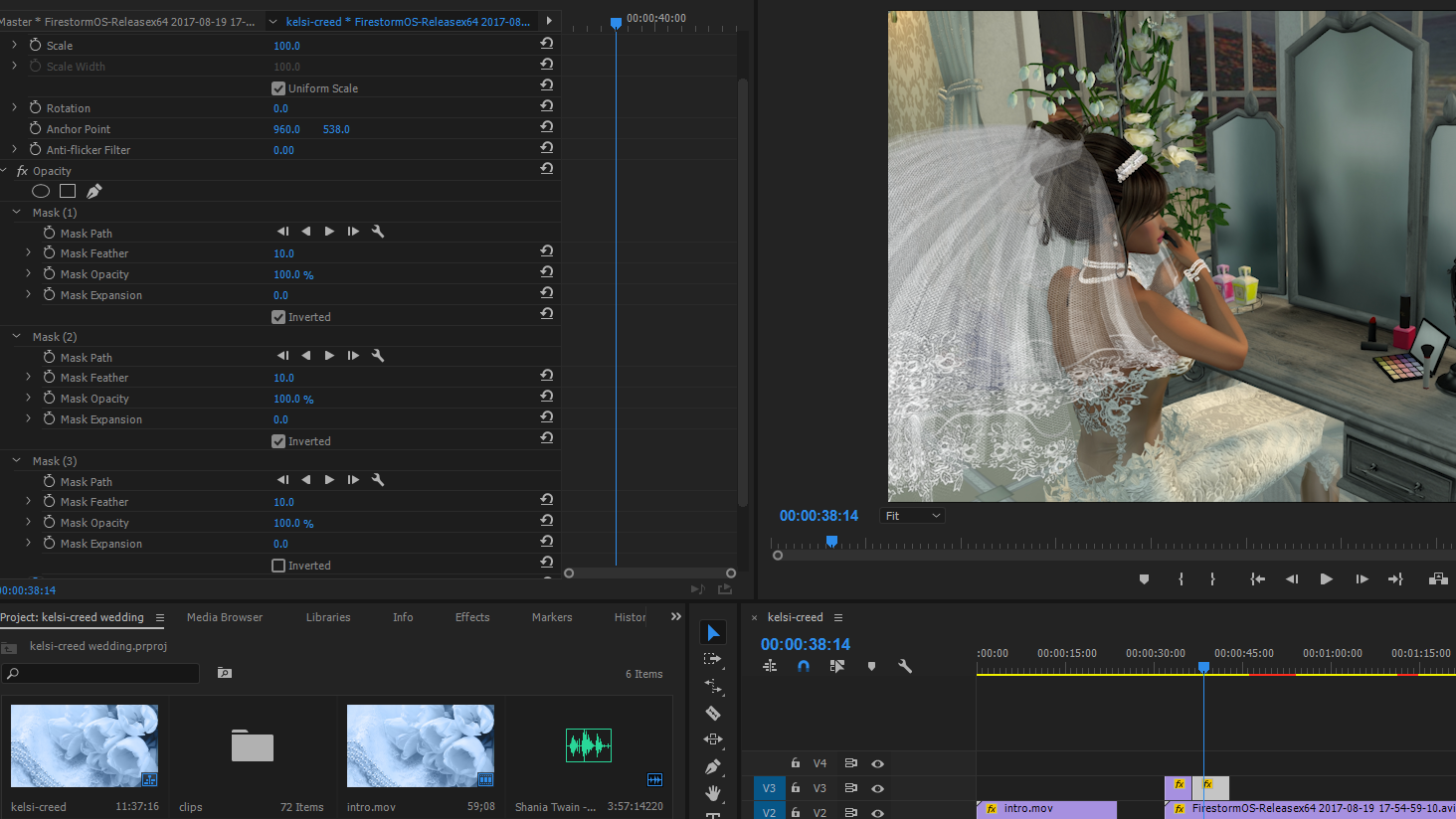Click Program Monitor timecode 00:00:38:14

[x=819, y=516]
